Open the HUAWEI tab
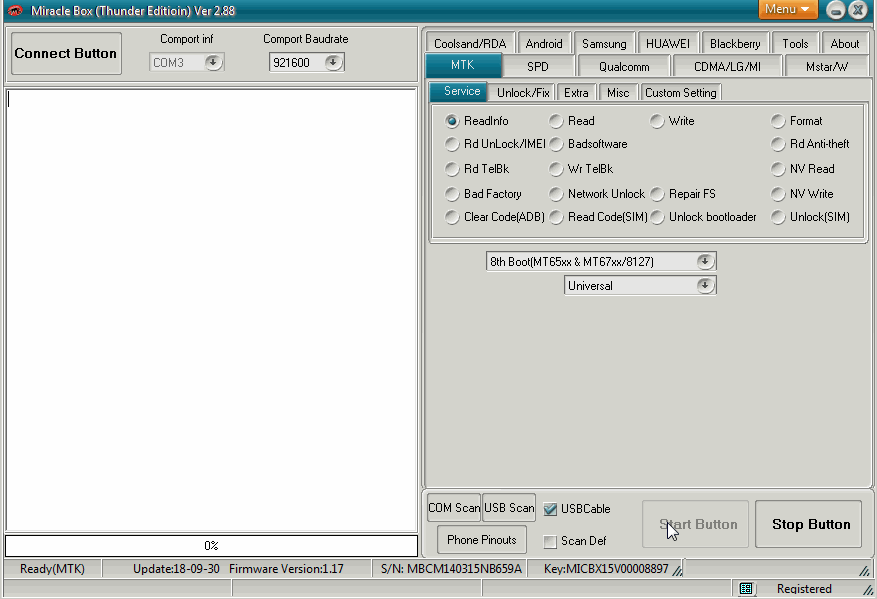This screenshot has width=877, height=599. [668, 44]
